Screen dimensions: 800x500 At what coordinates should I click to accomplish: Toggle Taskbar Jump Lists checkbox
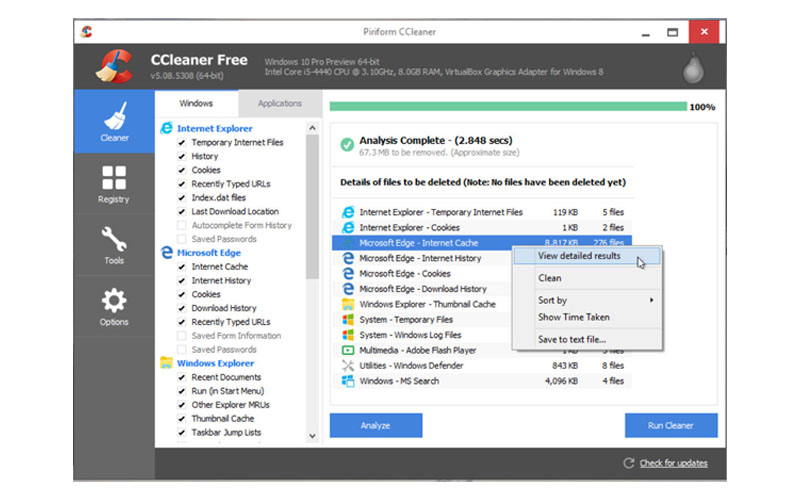tap(182, 432)
